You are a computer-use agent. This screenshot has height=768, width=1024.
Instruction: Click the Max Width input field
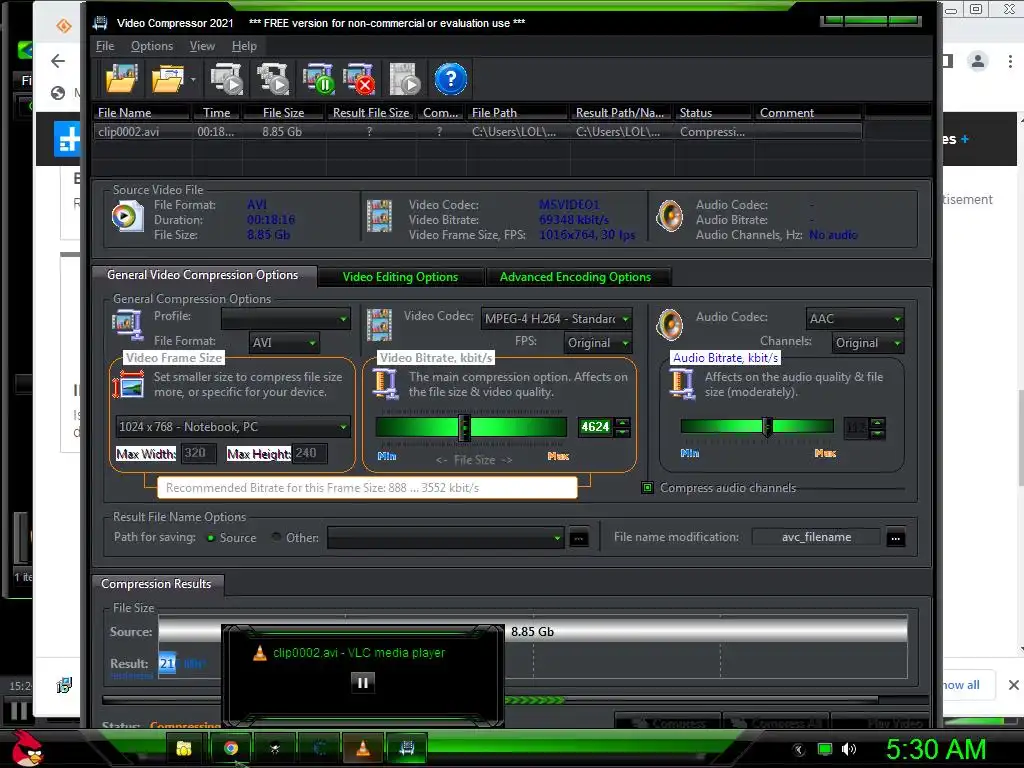pyautogui.click(x=199, y=453)
